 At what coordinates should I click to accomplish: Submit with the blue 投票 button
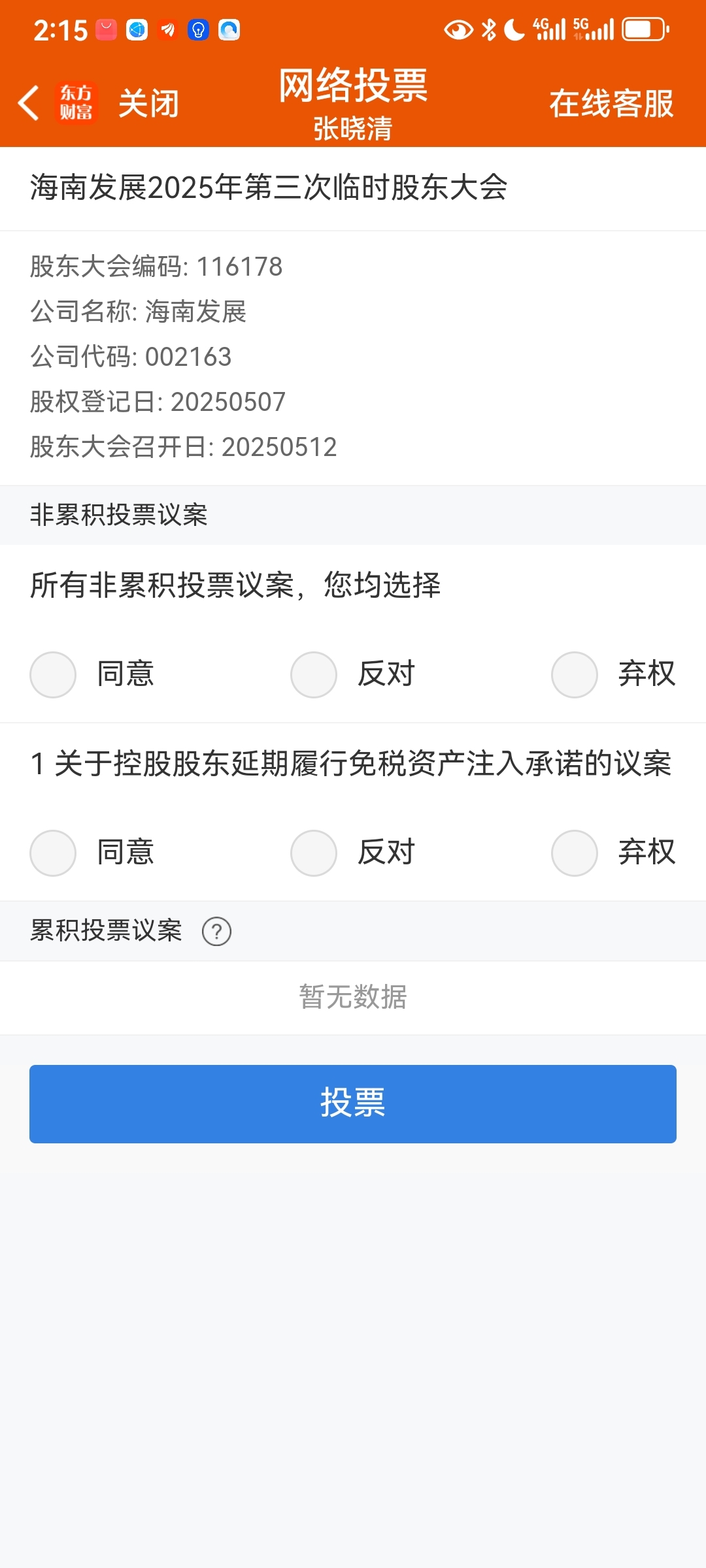pos(353,1103)
